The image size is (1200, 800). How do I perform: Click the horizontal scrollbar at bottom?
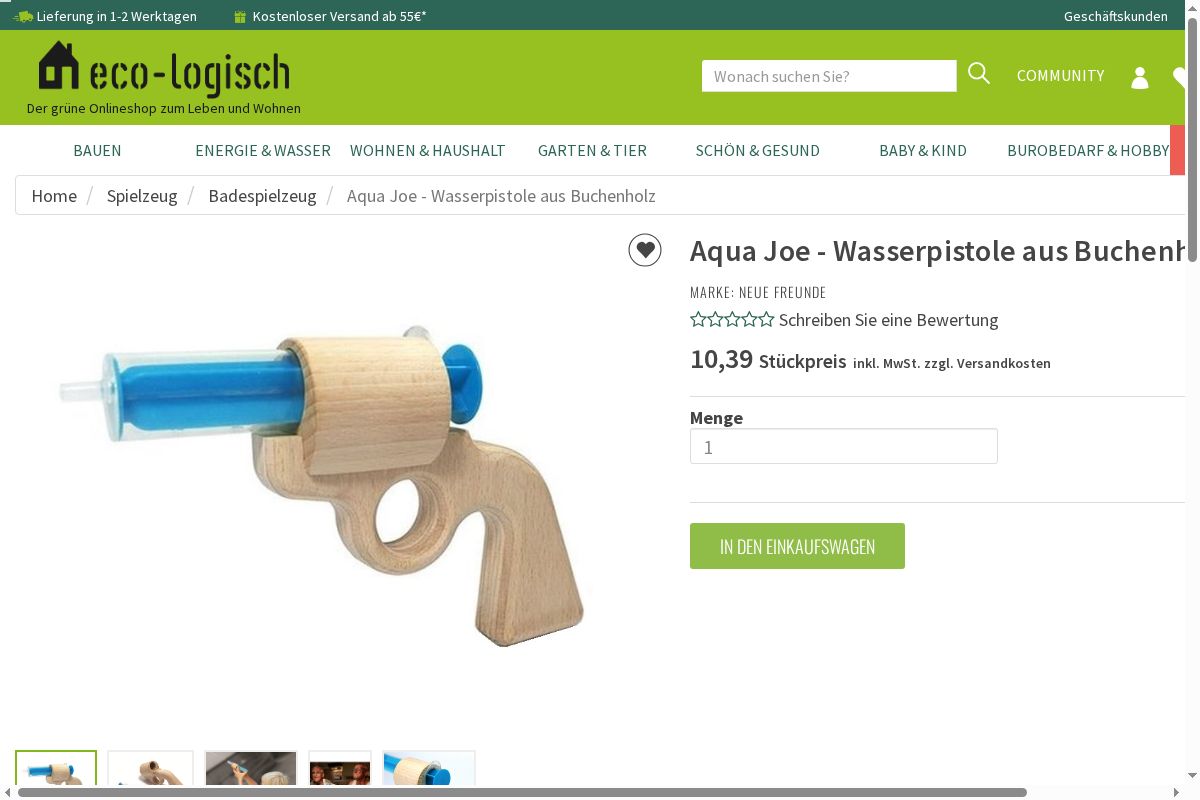pyautogui.click(x=522, y=793)
